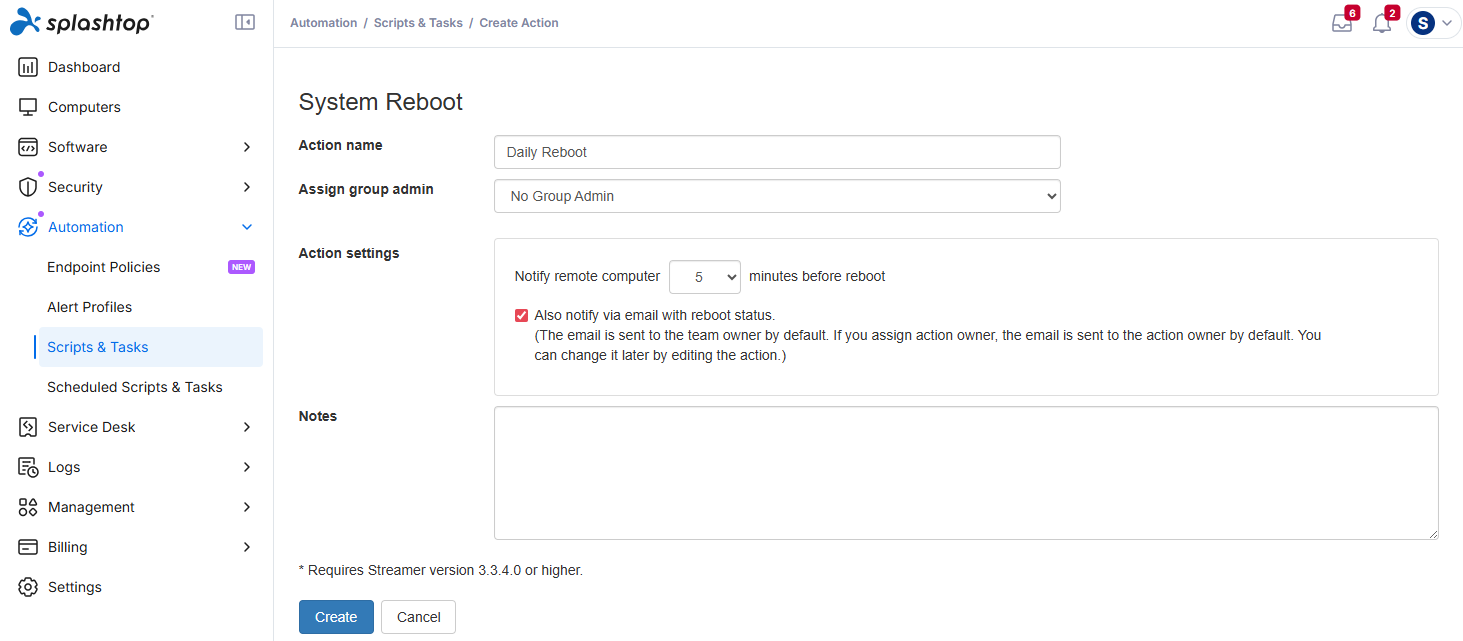Expand the Software menu chevron

pos(247,147)
